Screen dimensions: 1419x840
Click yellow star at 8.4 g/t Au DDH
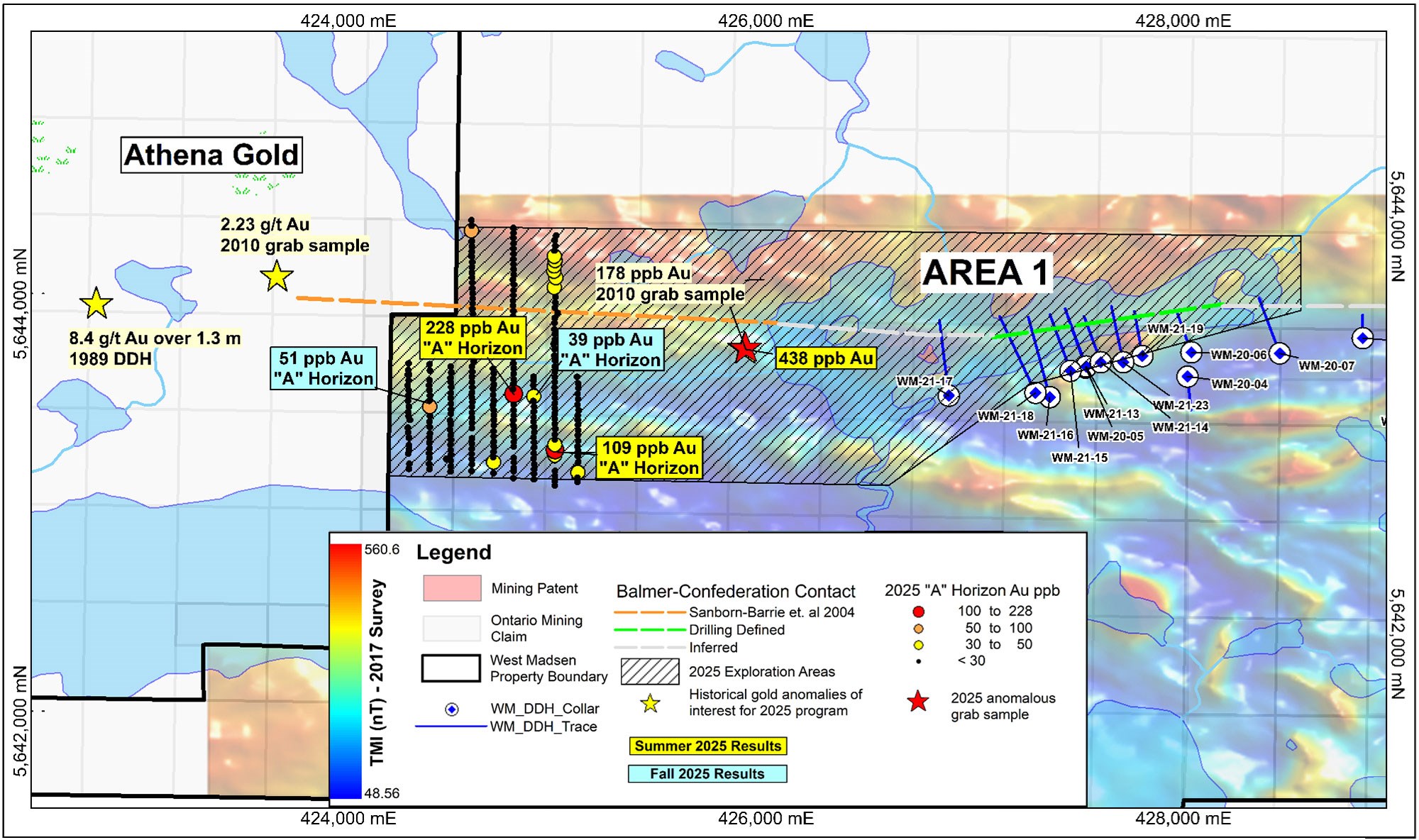click(96, 304)
